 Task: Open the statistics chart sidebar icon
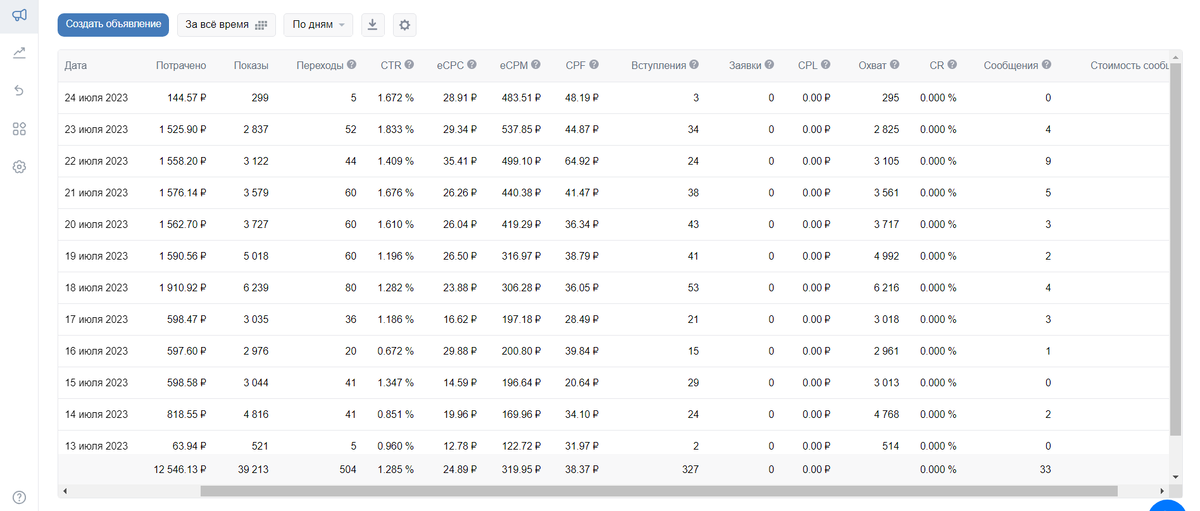(19, 52)
